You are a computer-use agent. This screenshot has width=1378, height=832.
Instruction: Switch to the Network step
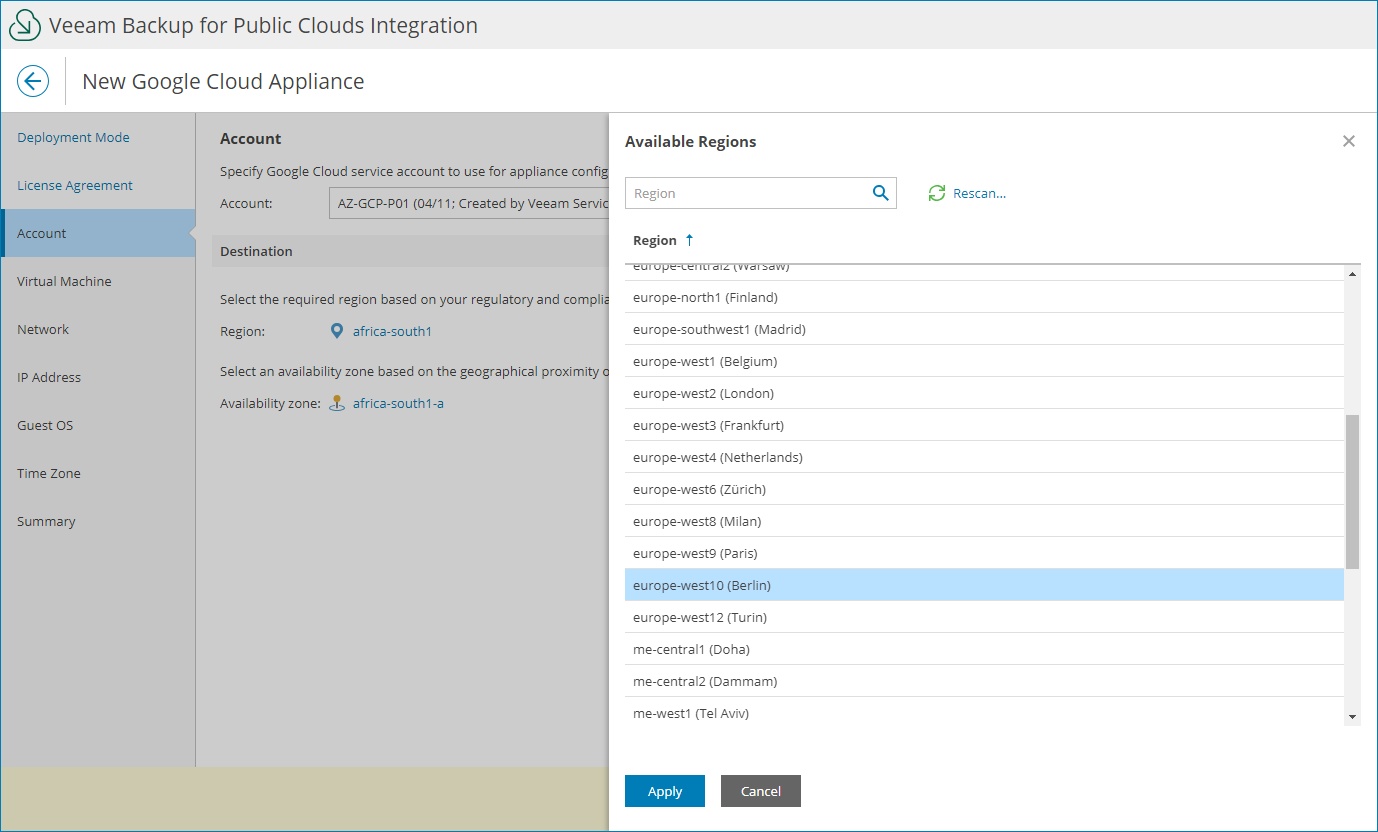click(42, 329)
